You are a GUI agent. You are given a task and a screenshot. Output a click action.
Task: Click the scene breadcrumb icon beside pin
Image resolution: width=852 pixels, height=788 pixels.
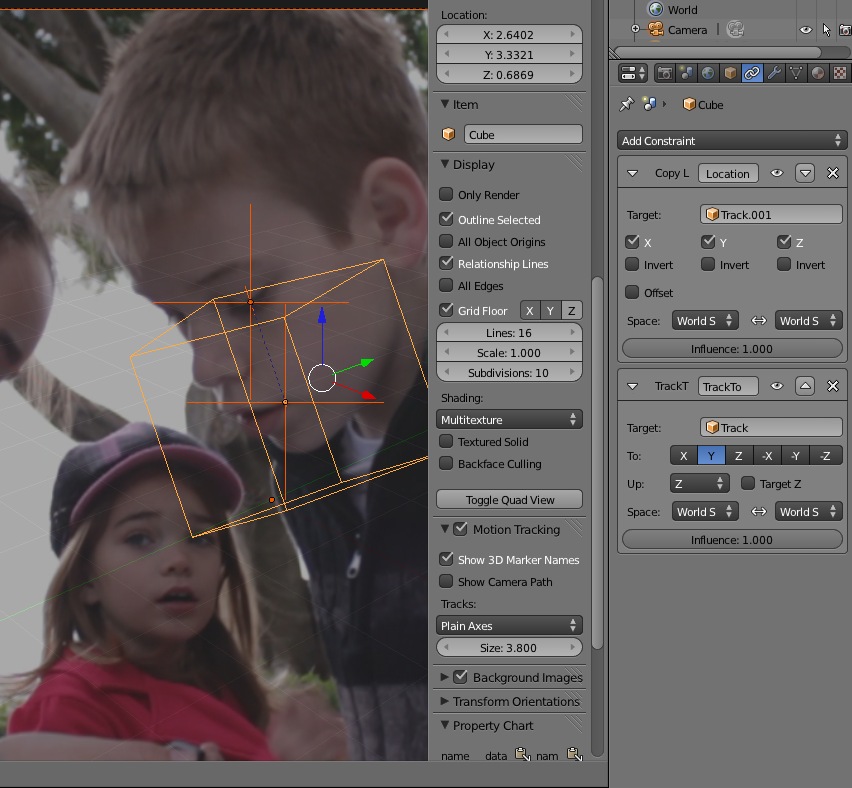tap(649, 104)
